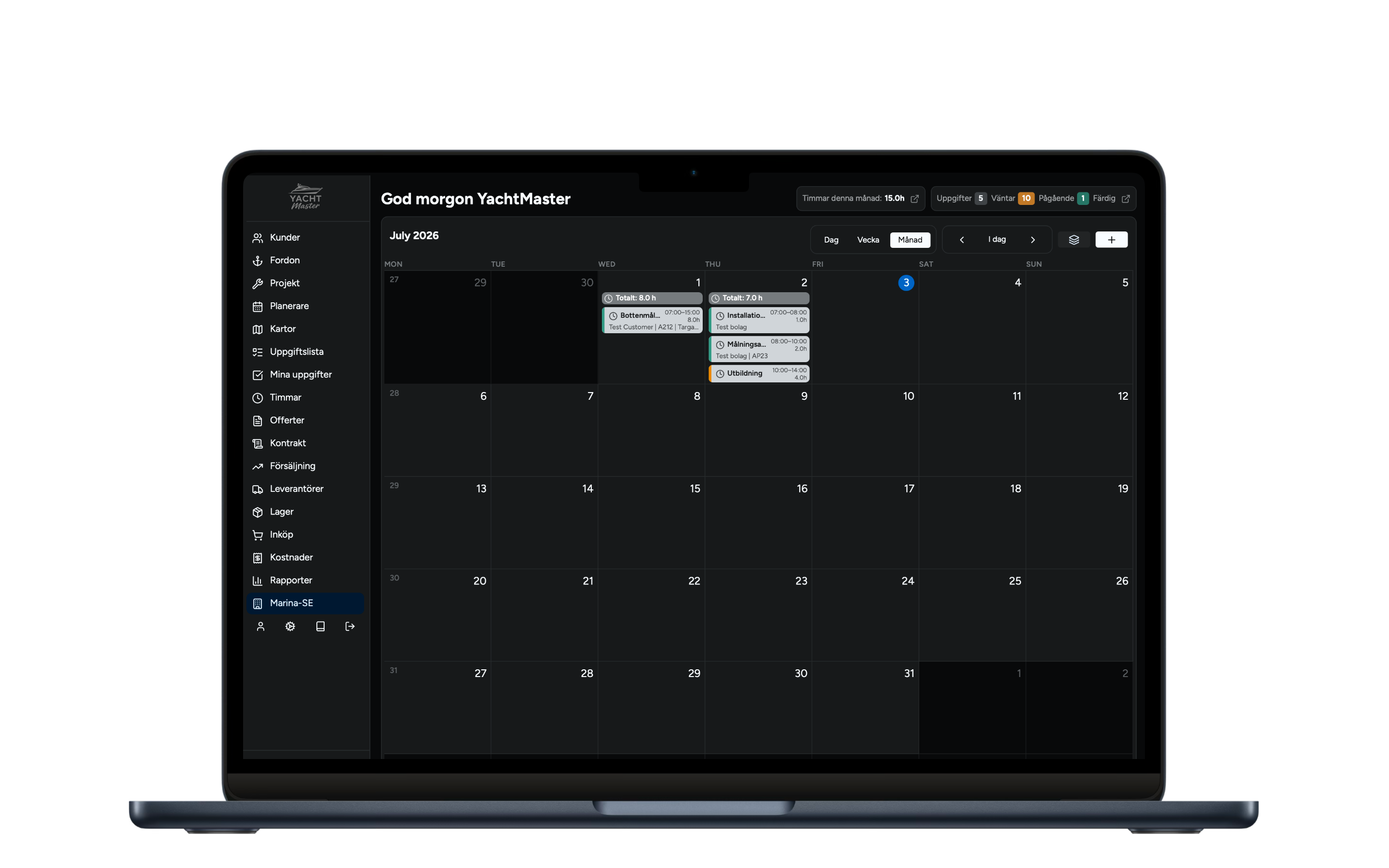The height and width of the screenshot is (868, 1389).
Task: Select the Månad view tab
Action: tap(910, 240)
